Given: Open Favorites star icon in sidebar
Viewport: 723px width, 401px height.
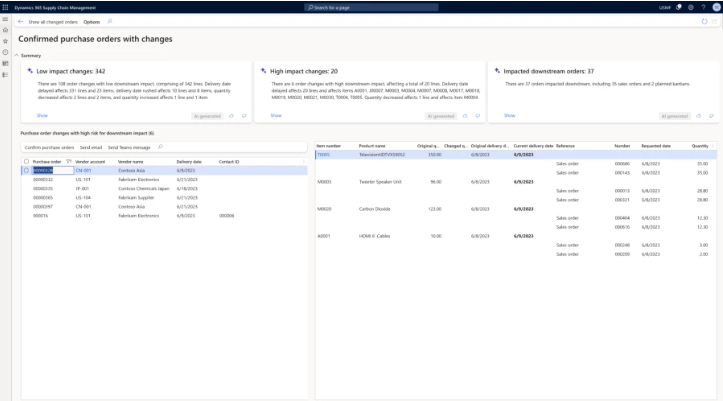Looking at the screenshot, I should tap(6, 41).
